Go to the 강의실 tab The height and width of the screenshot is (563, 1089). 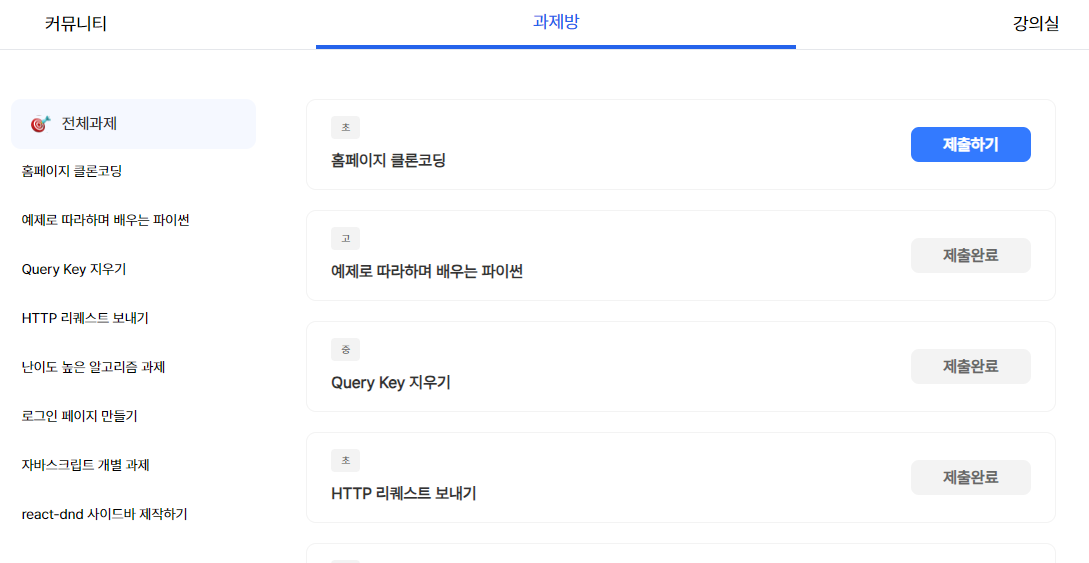tap(1036, 24)
